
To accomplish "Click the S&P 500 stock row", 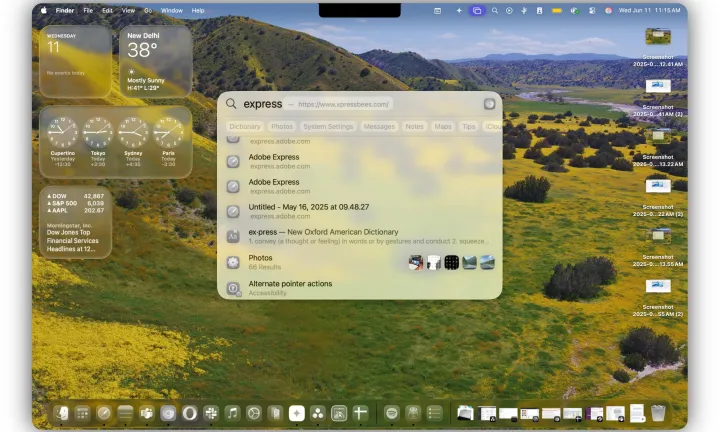I will 75,203.
